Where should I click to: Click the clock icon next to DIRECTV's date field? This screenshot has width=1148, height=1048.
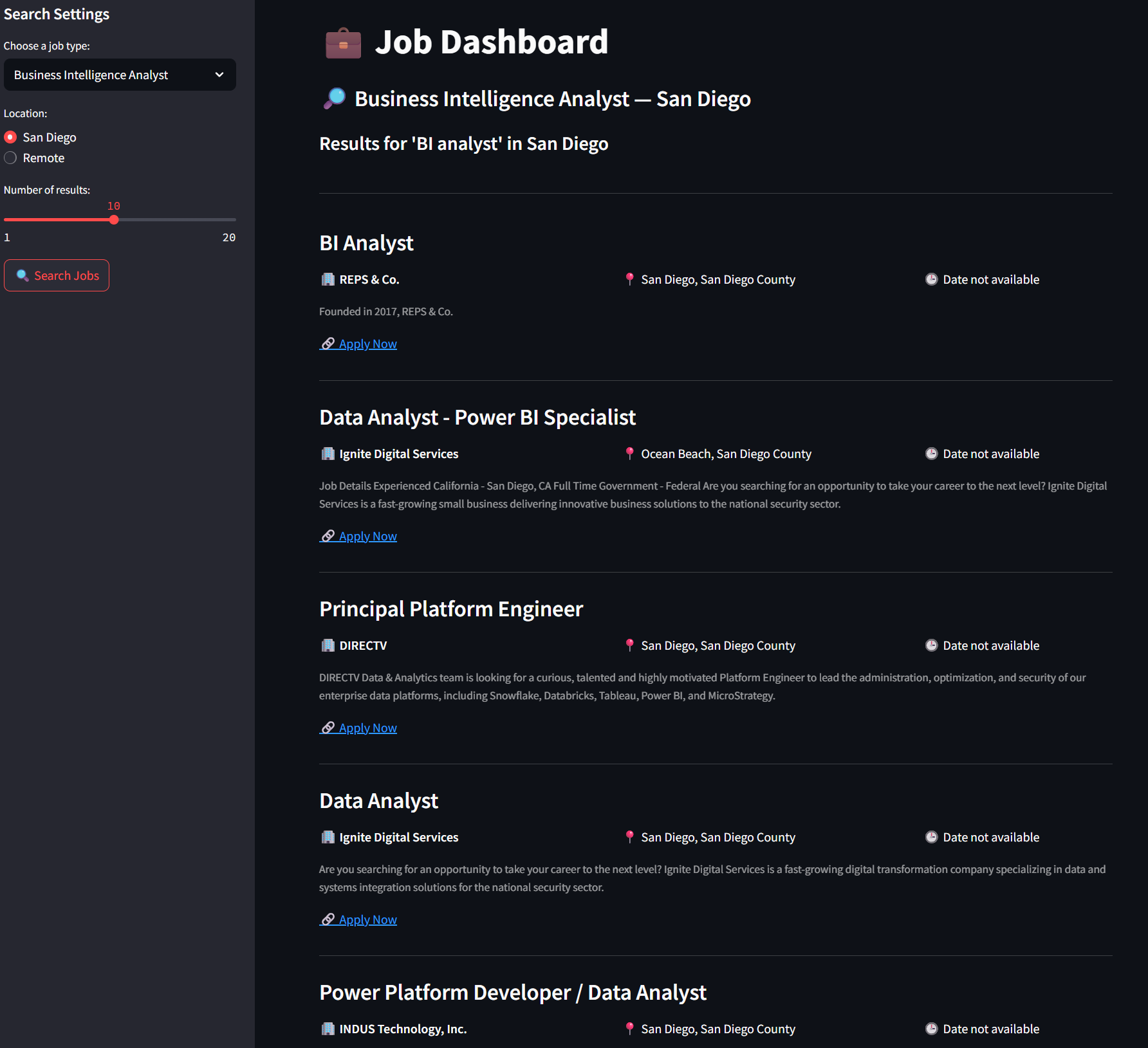[x=931, y=645]
